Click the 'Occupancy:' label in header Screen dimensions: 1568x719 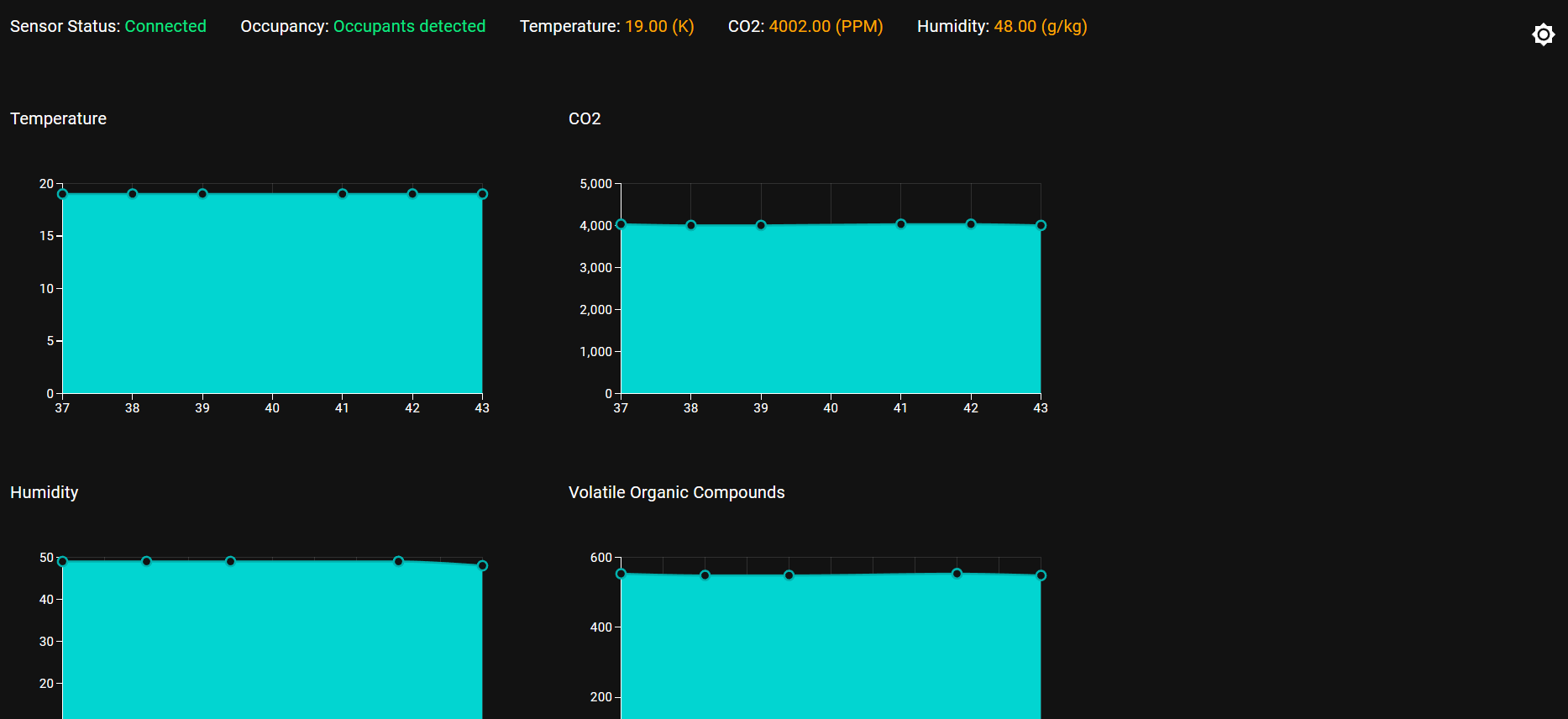pos(285,26)
